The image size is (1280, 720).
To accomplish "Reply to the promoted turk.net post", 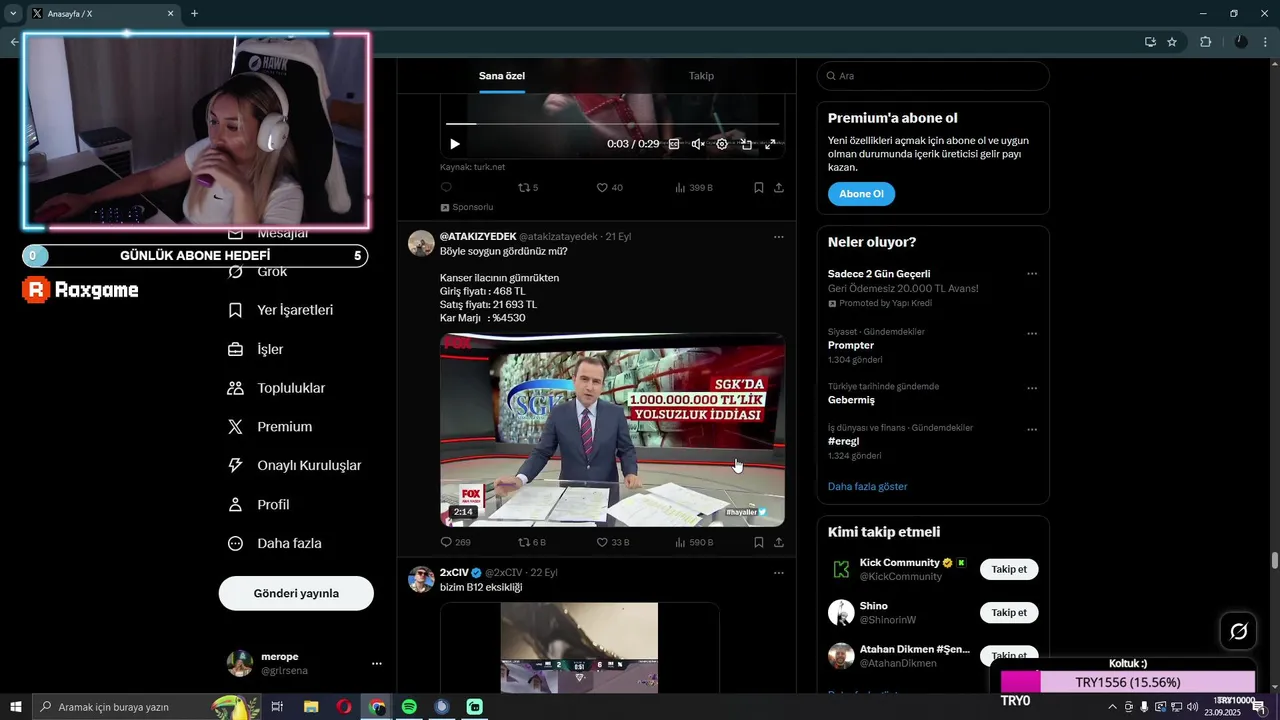I will pos(447,187).
